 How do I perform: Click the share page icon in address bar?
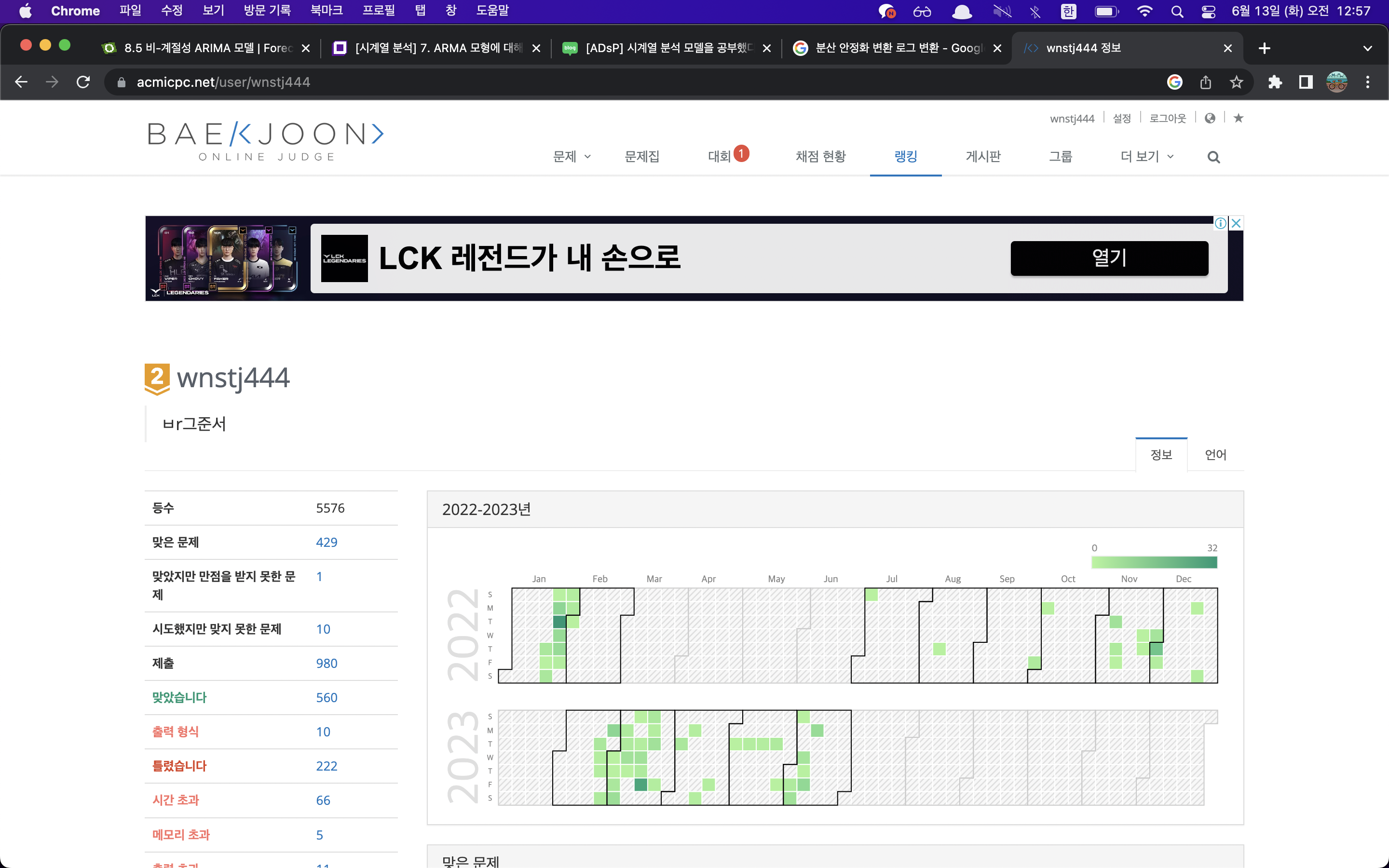(1205, 82)
